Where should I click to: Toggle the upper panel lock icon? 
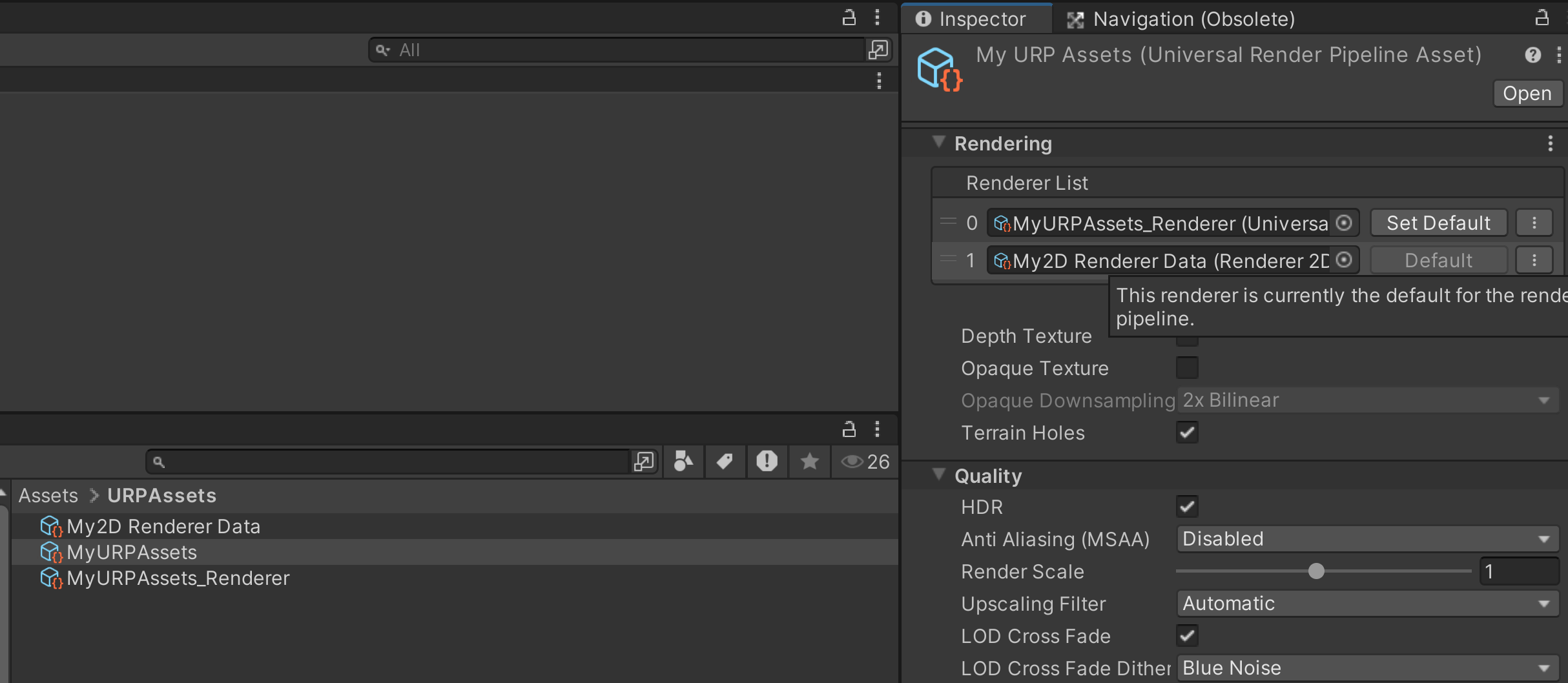[x=849, y=17]
